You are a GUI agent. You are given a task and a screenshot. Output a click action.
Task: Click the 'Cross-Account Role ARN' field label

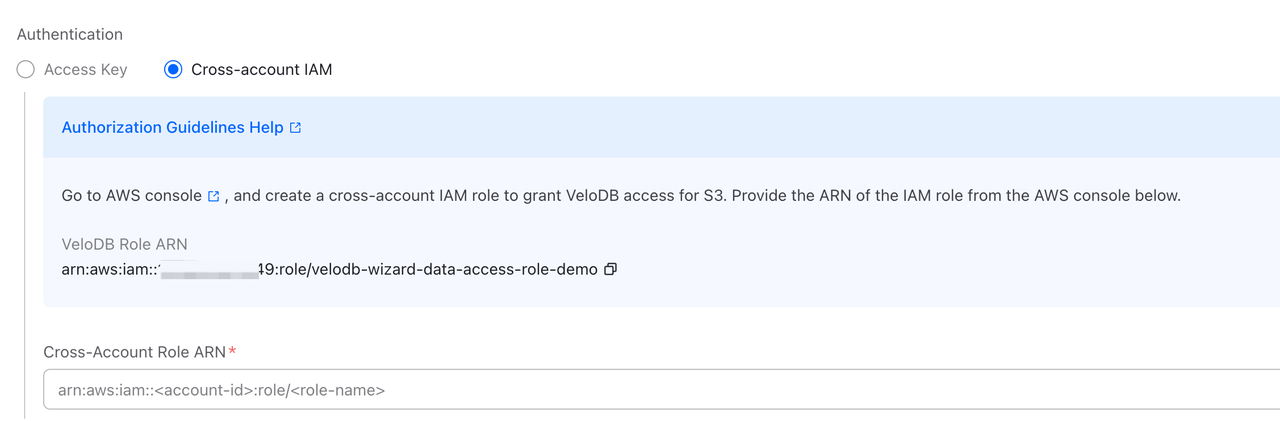tap(134, 352)
